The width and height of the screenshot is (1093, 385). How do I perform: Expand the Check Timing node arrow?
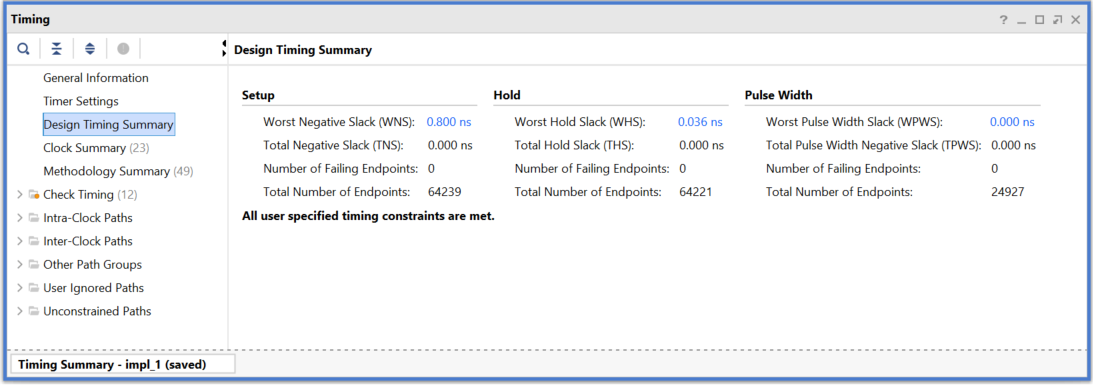(20, 195)
